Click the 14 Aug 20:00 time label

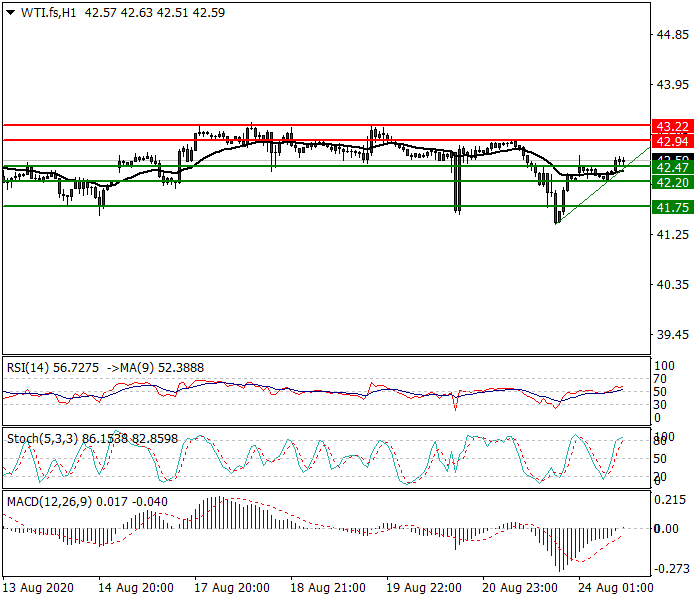coord(136,588)
